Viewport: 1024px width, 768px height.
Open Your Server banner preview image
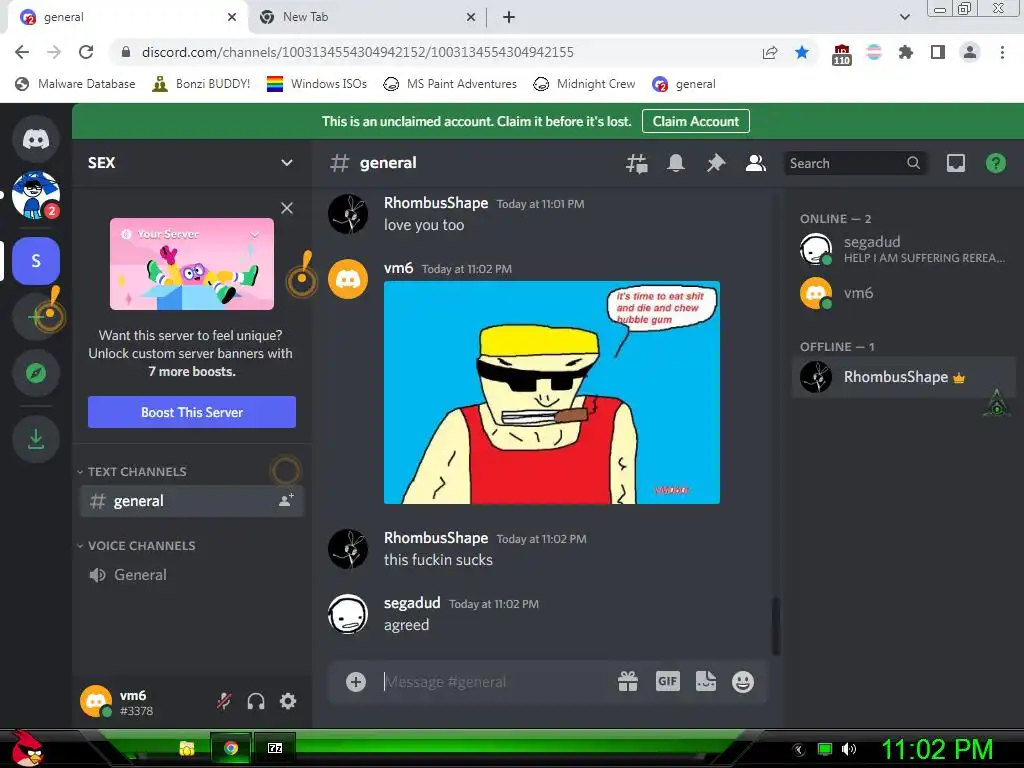pos(192,264)
